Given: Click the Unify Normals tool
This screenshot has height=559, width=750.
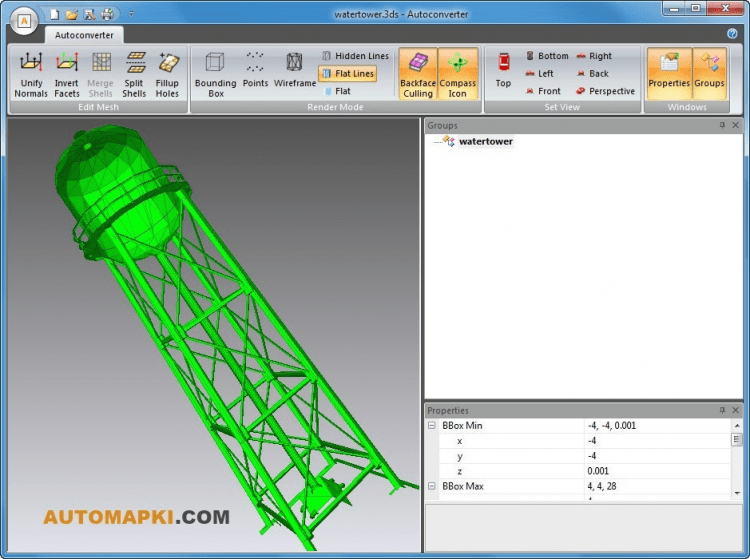Looking at the screenshot, I should pos(31,74).
